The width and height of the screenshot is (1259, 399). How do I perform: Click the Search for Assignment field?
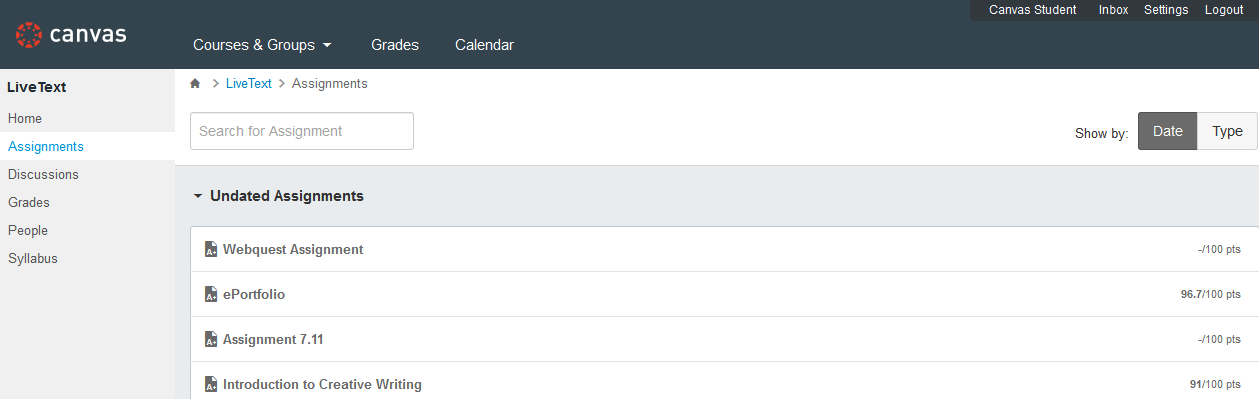click(302, 131)
